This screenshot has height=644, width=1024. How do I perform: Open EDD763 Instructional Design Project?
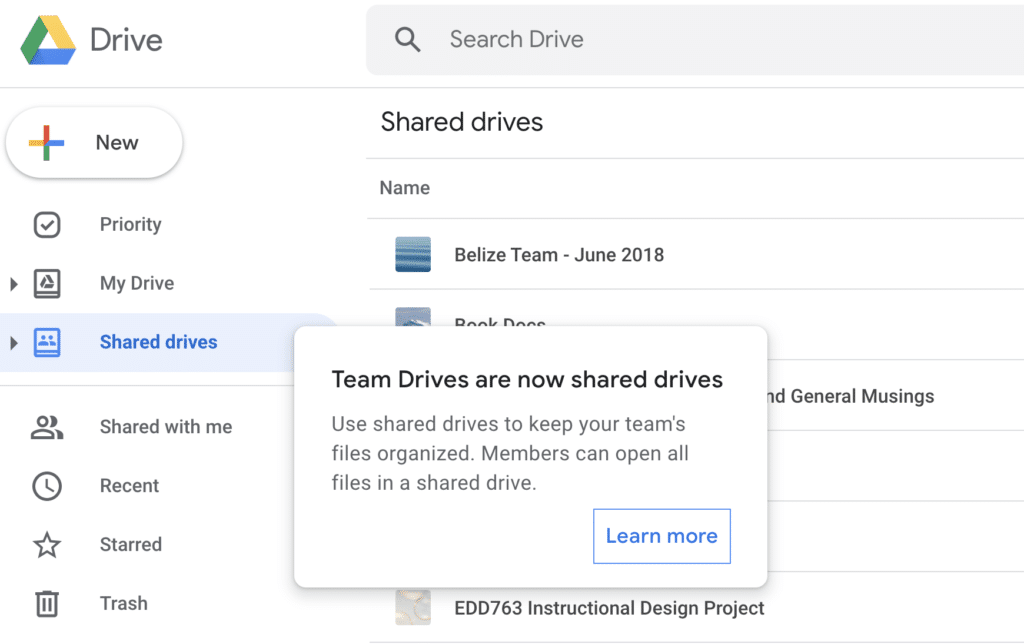tap(609, 608)
